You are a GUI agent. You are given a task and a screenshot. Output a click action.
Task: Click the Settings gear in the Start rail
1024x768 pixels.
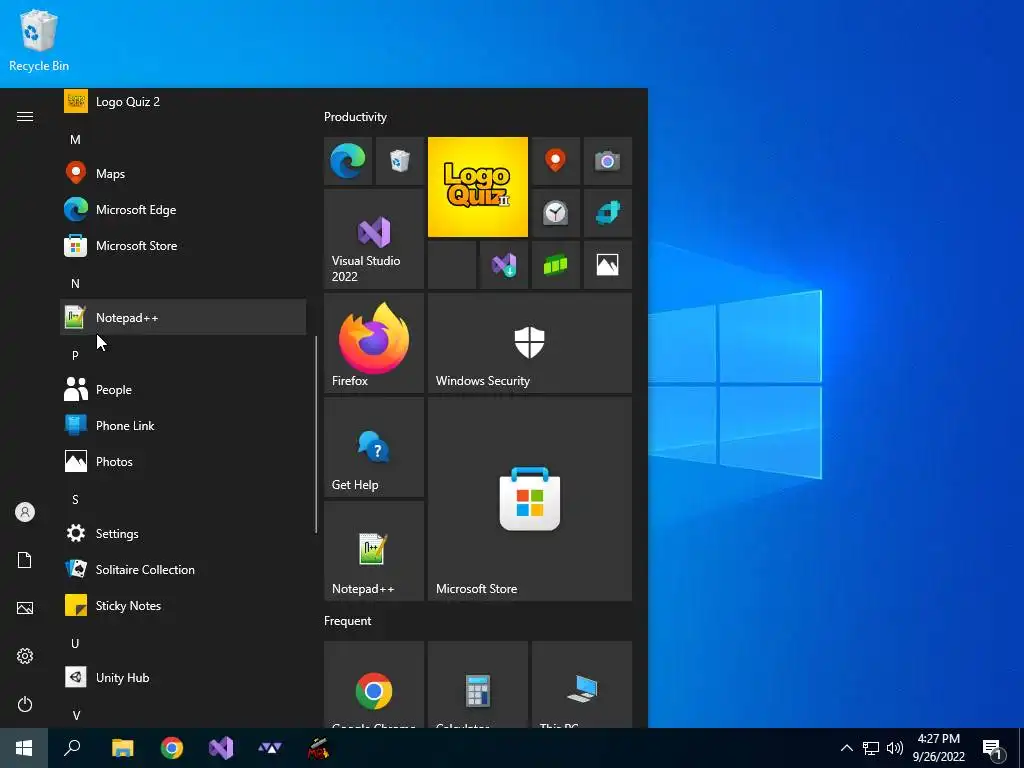25,656
